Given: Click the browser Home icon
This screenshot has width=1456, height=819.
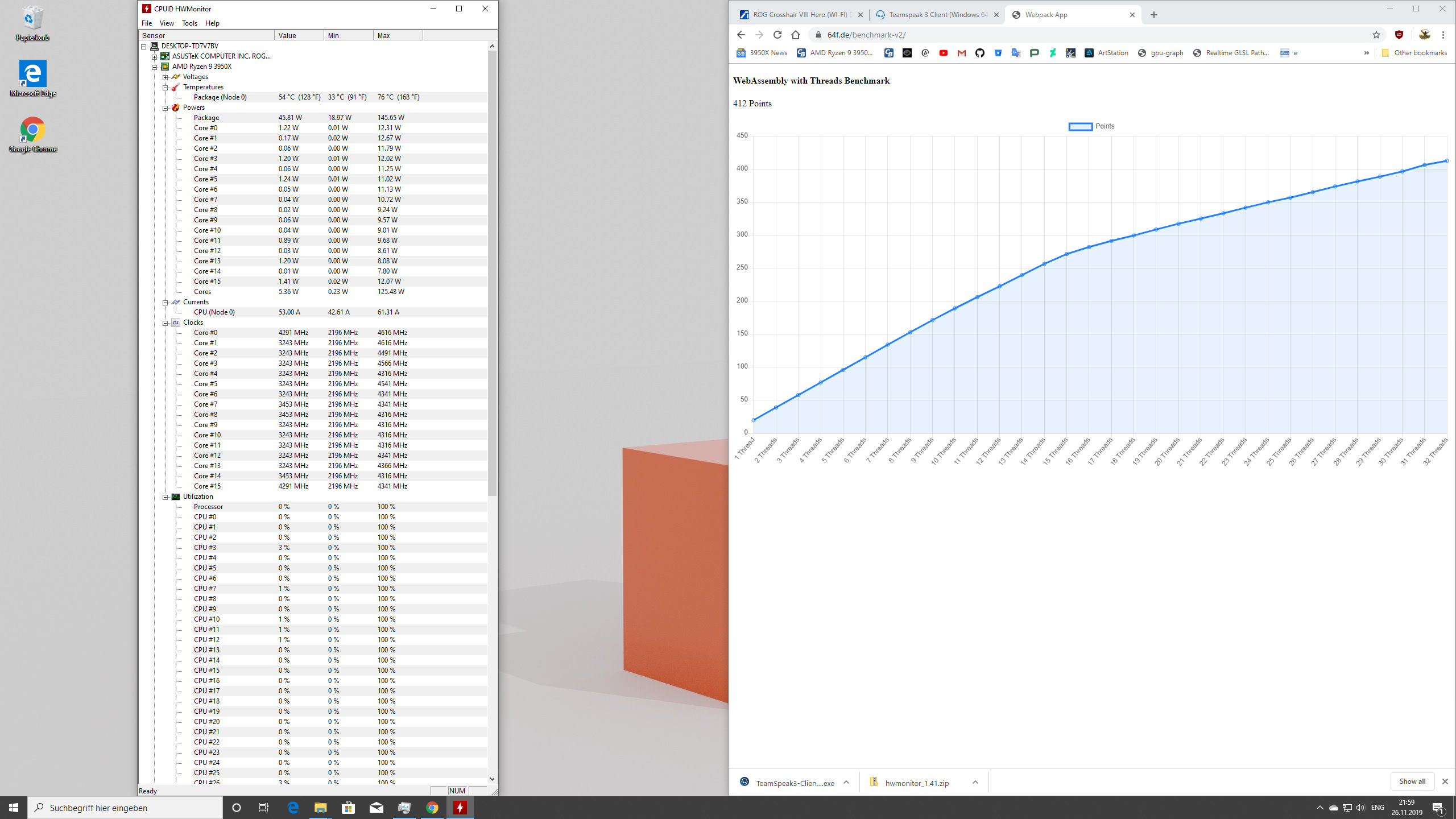Looking at the screenshot, I should tap(796, 35).
